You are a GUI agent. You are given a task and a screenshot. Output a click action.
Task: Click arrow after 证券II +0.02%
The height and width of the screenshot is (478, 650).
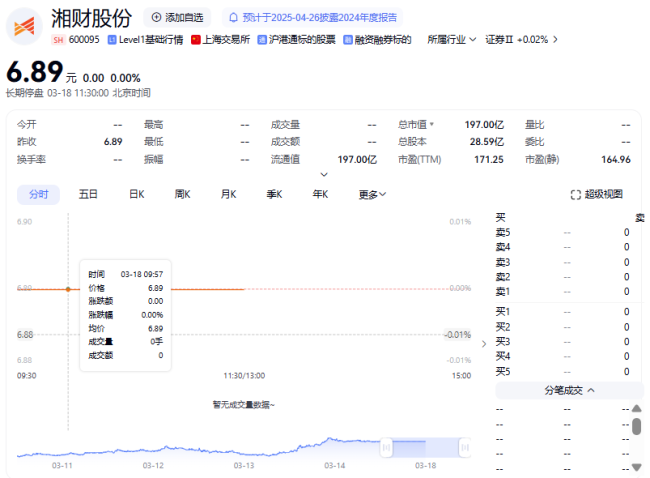pos(555,40)
